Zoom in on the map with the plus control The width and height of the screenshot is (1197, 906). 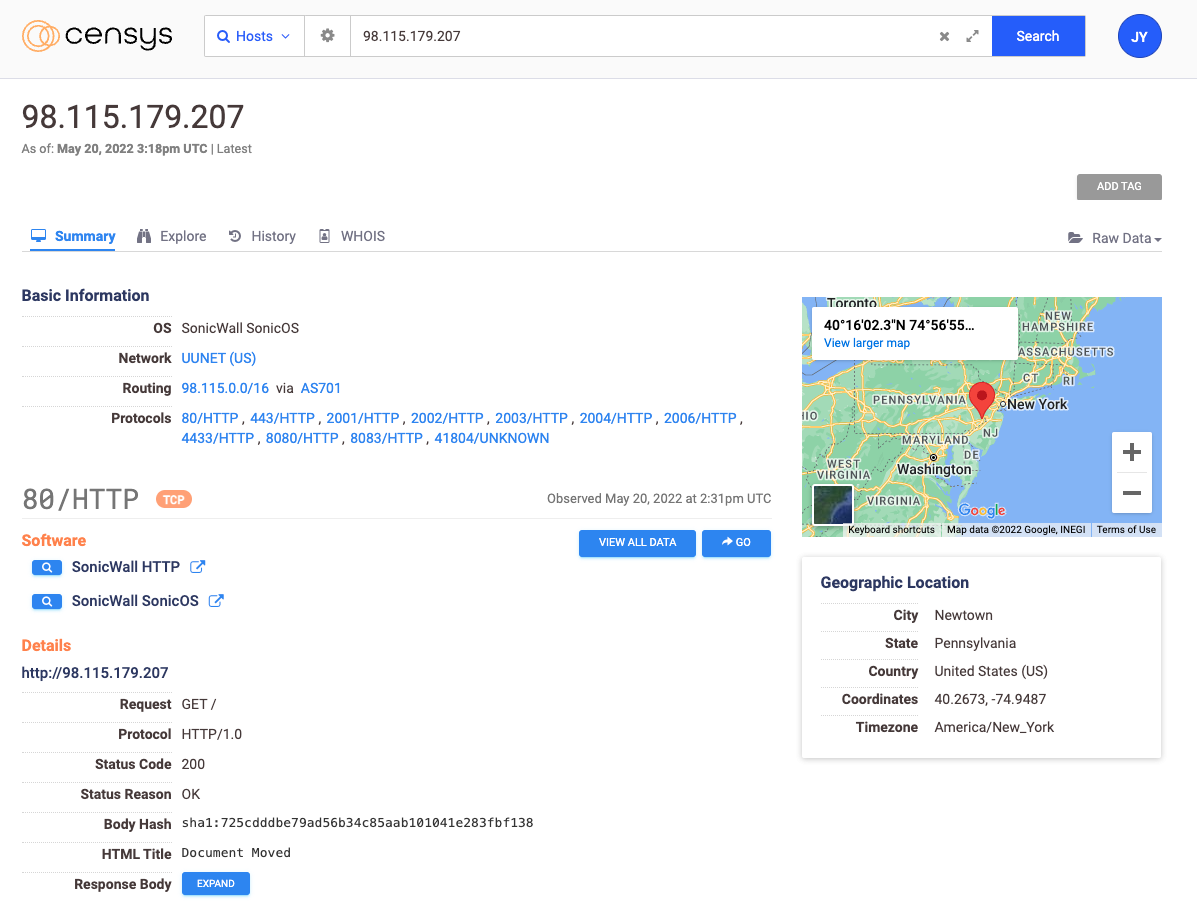click(x=1131, y=452)
